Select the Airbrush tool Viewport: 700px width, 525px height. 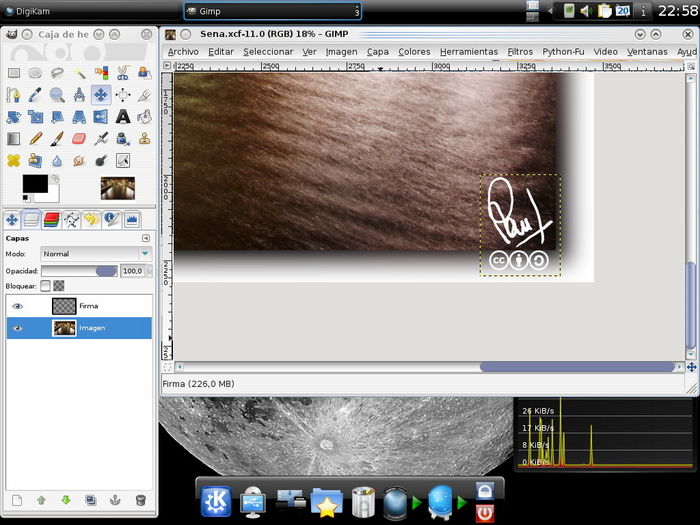[x=101, y=139]
